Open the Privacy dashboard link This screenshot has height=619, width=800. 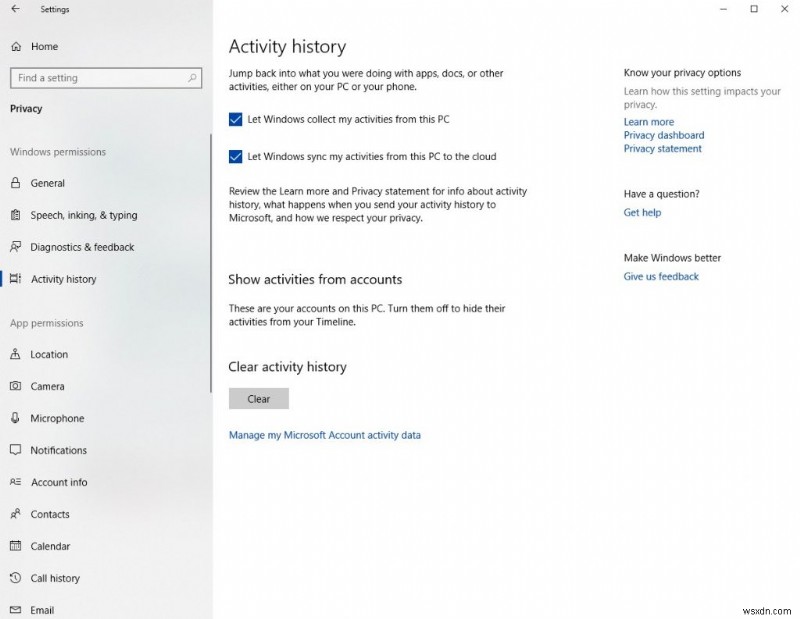pos(663,135)
